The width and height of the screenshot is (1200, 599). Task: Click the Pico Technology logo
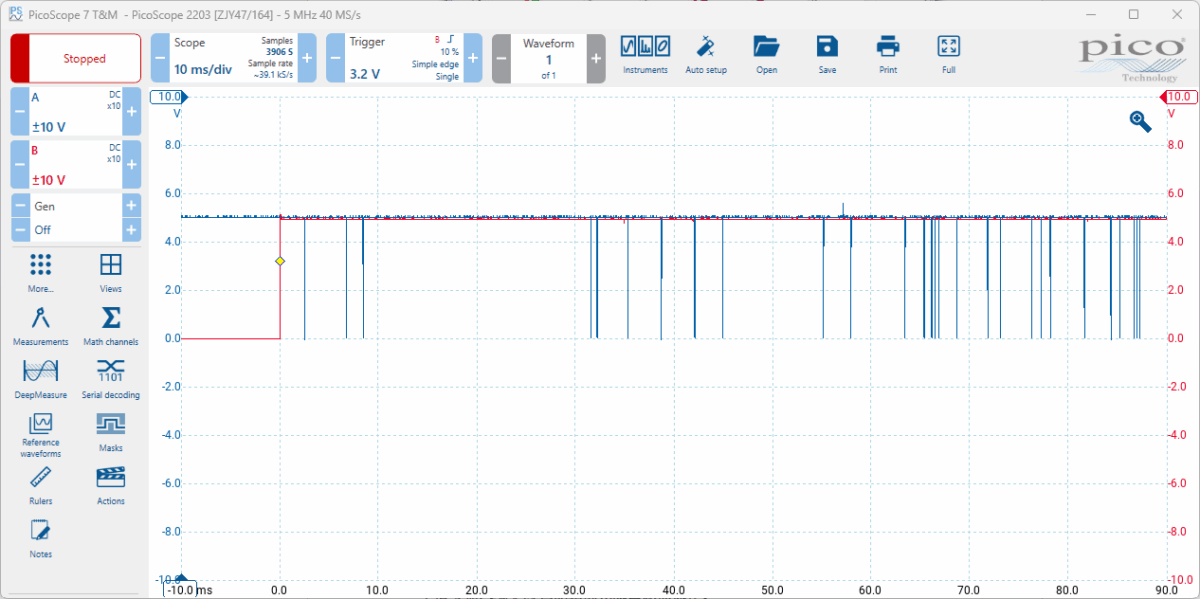(1132, 58)
